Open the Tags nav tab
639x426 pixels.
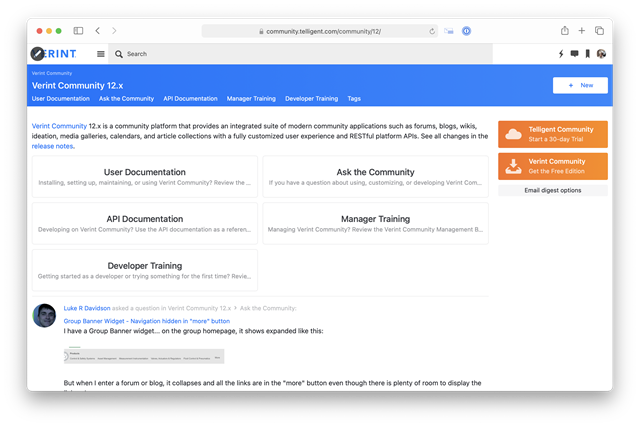(x=354, y=99)
